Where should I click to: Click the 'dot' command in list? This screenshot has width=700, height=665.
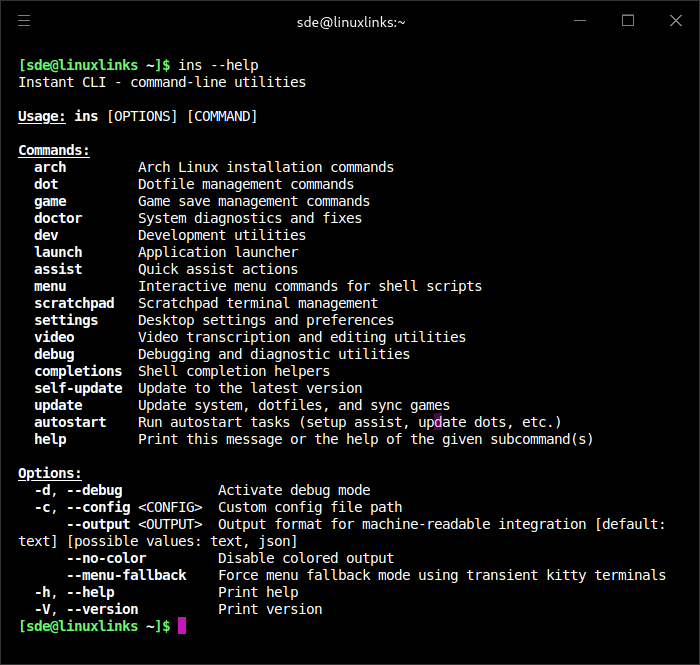point(46,185)
